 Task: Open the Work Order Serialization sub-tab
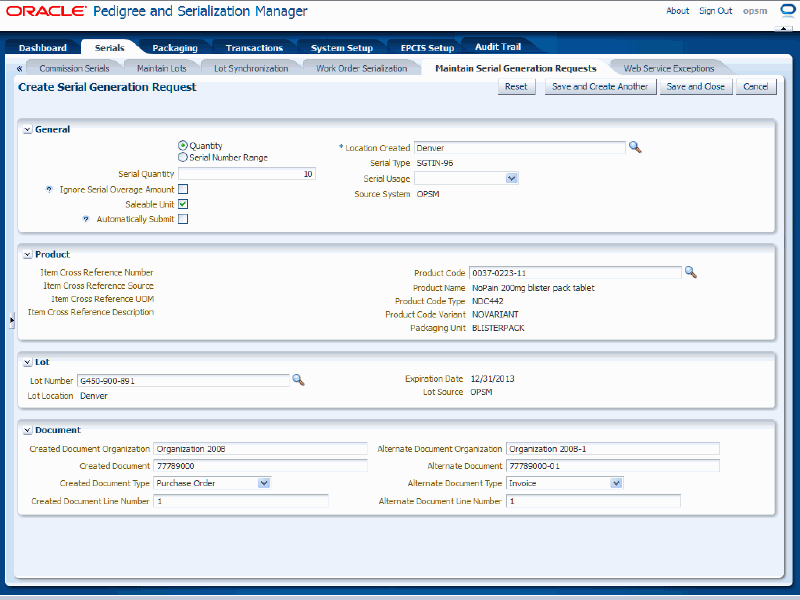coord(362,68)
